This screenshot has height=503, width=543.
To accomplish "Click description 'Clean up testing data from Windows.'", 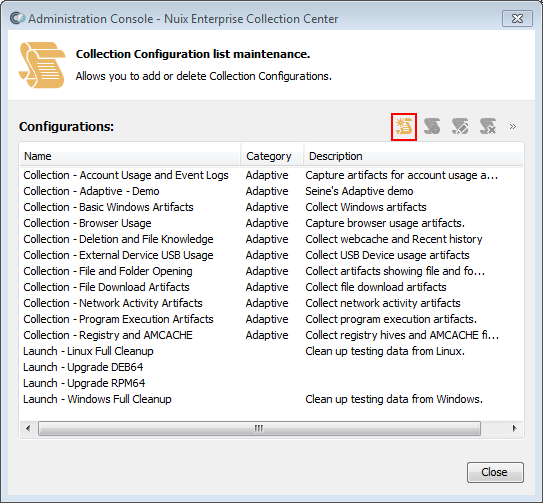I will point(394,399).
